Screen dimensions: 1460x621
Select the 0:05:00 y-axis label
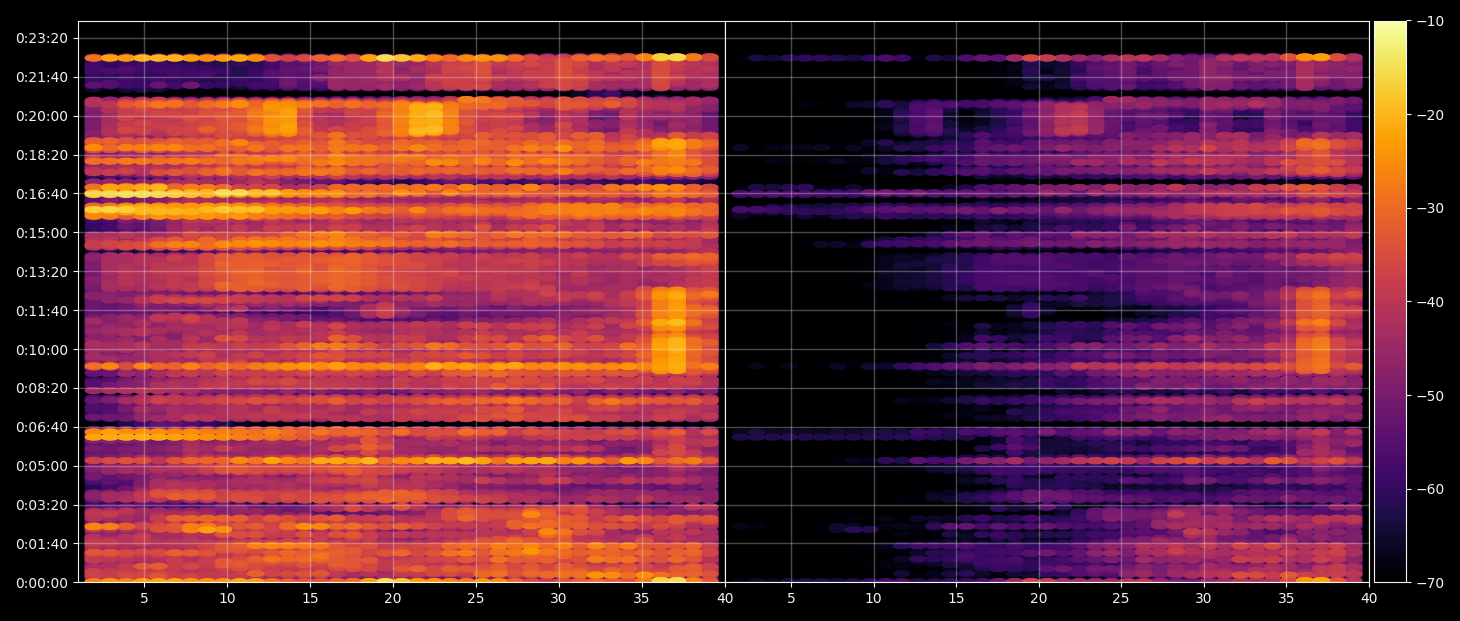click(42, 466)
